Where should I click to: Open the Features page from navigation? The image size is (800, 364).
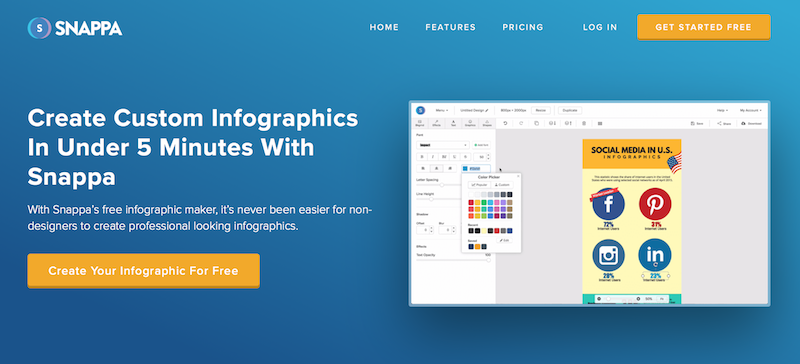tap(451, 28)
